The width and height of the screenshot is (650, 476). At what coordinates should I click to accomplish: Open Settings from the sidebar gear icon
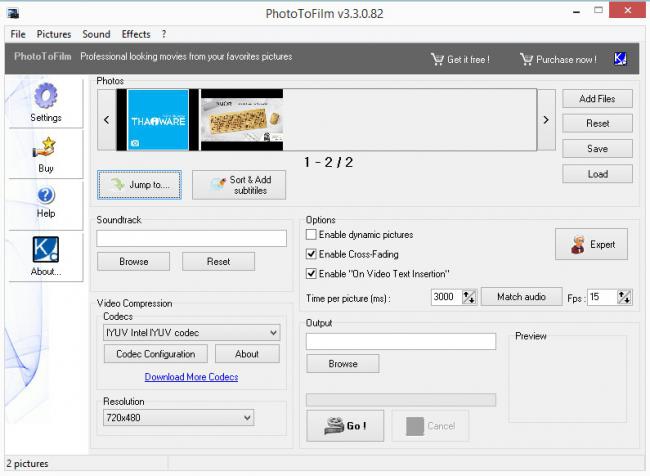click(x=46, y=96)
